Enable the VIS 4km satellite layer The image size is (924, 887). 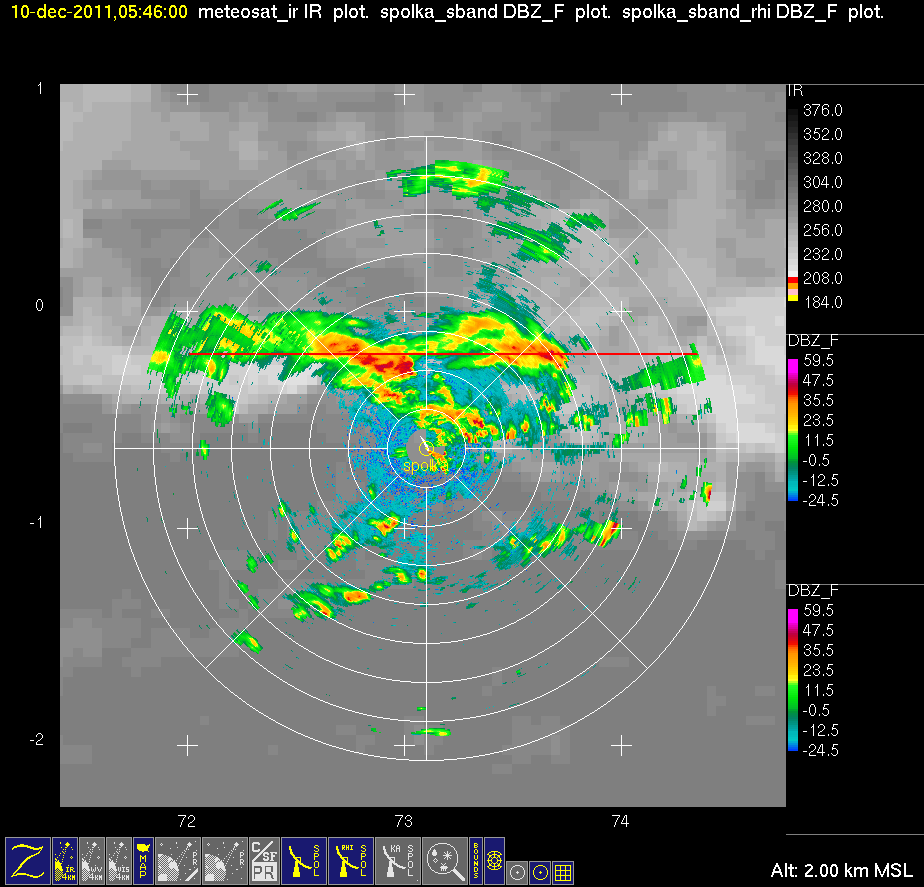coord(119,860)
